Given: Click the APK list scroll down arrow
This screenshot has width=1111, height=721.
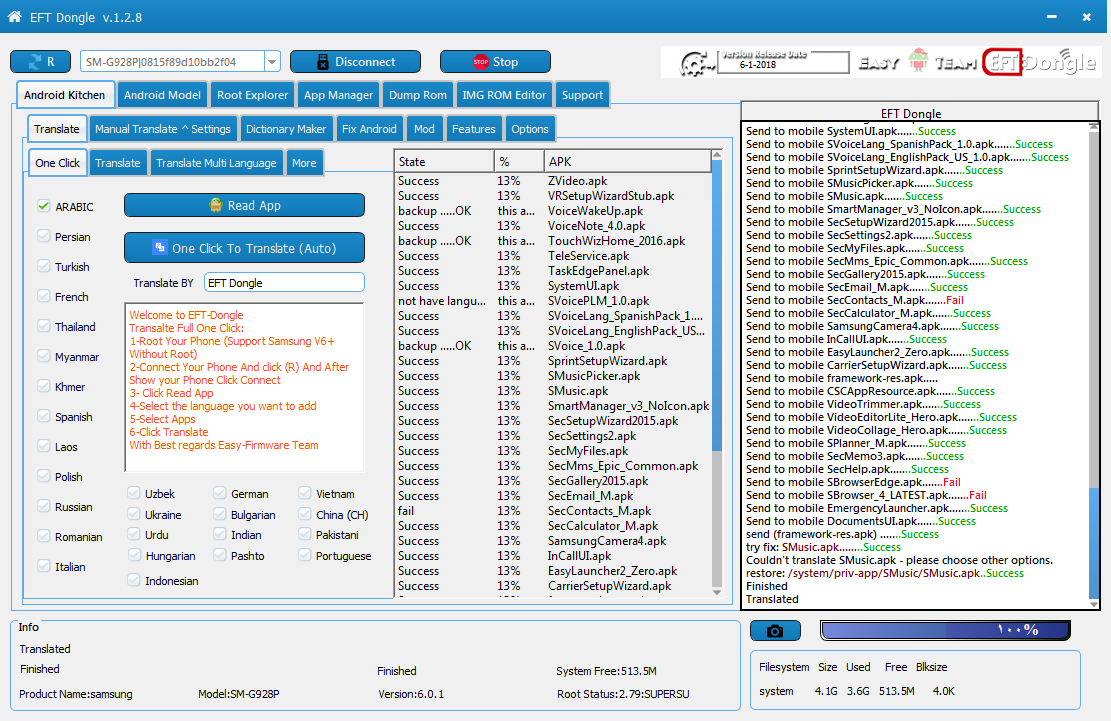Looking at the screenshot, I should coord(717,592).
